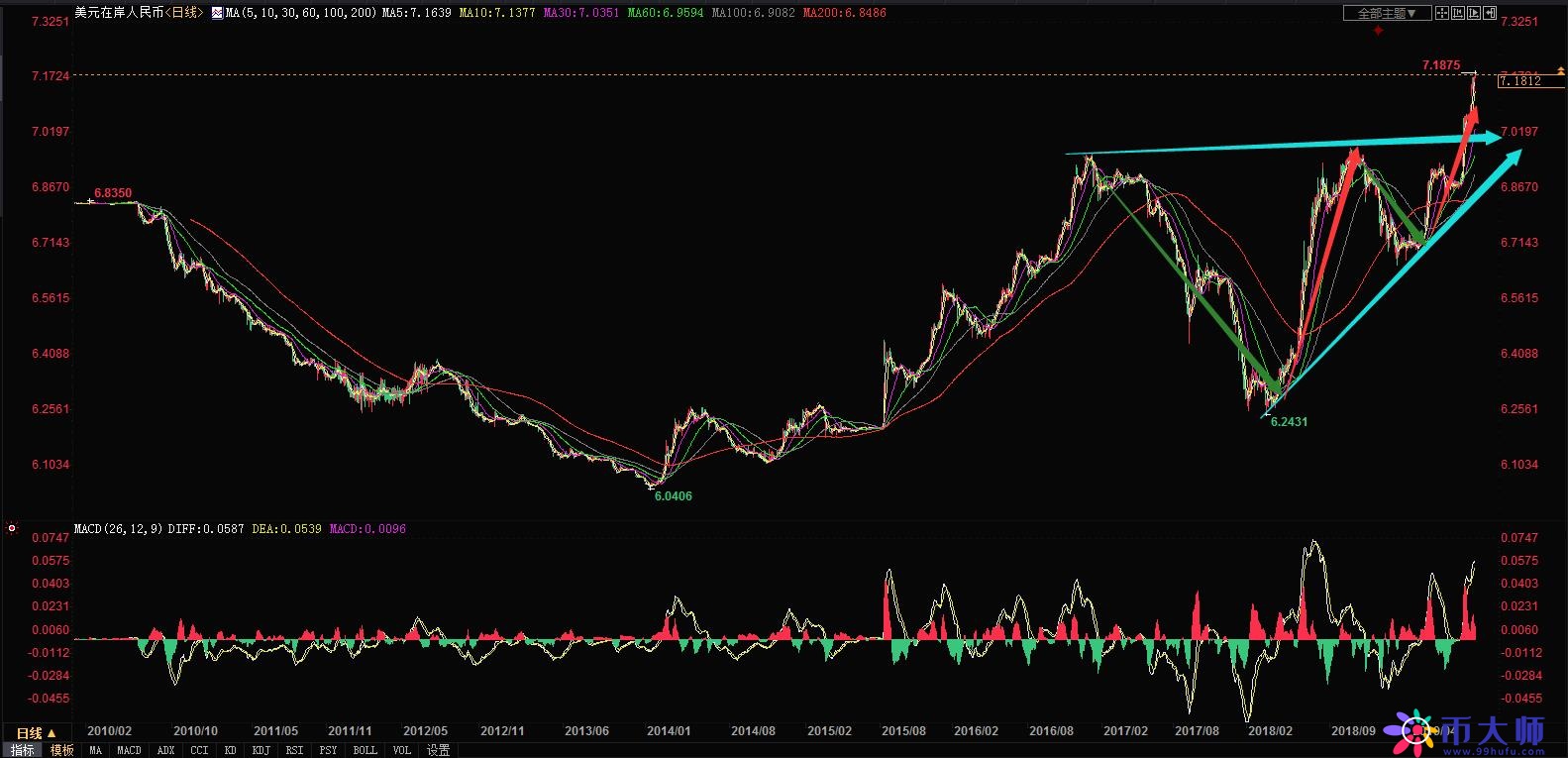
Task: Click the 7.1875 high price label
Action: click(1441, 65)
